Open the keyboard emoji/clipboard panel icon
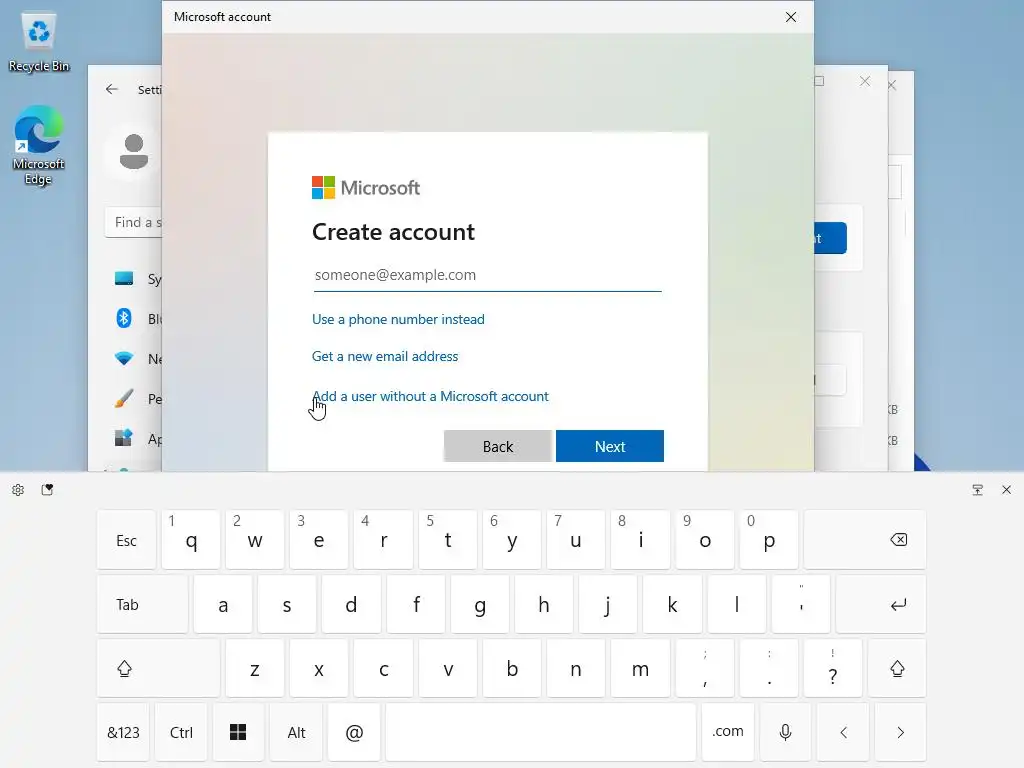Viewport: 1024px width, 768px height. [x=47, y=490]
